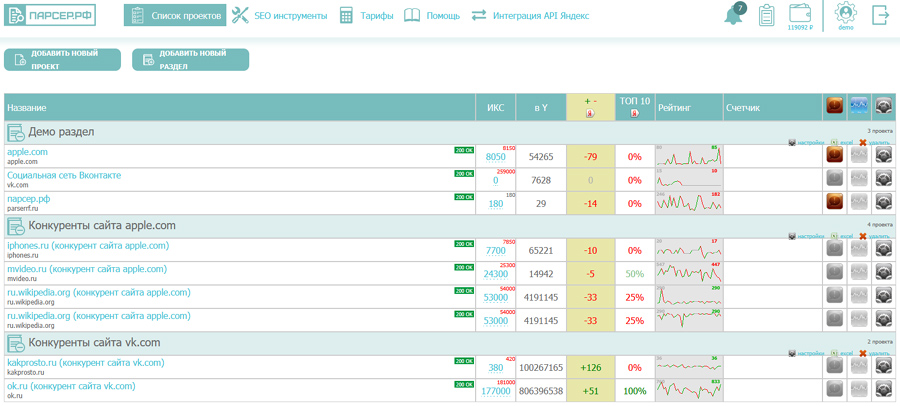Open the ok.ru competitor project link
The height and width of the screenshot is (406, 900).
pos(71,386)
